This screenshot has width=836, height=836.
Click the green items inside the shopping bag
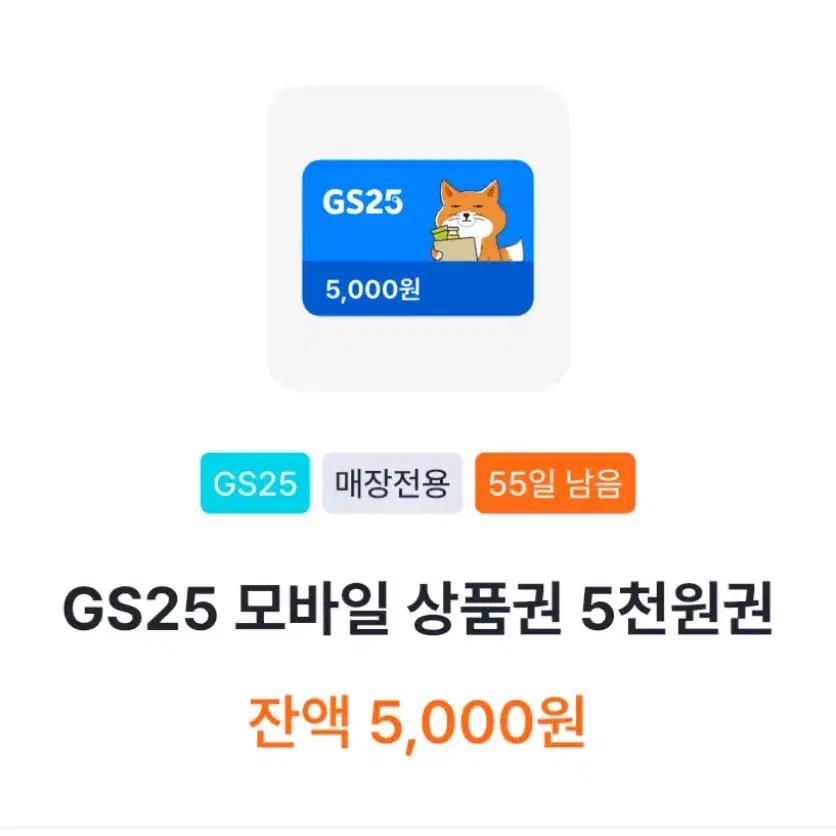pos(445,234)
